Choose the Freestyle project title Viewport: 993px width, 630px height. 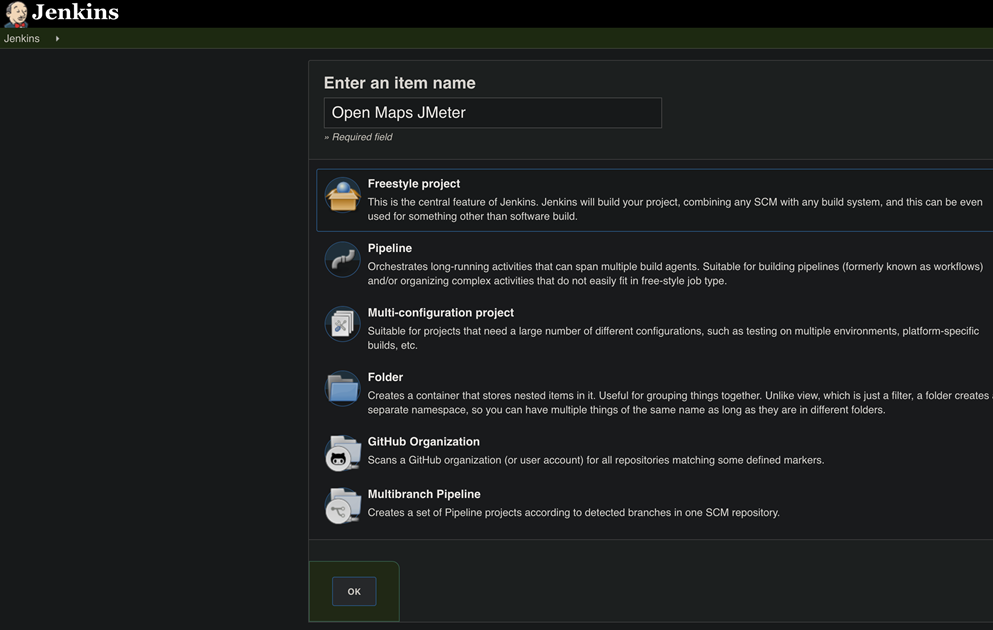[x=414, y=184]
